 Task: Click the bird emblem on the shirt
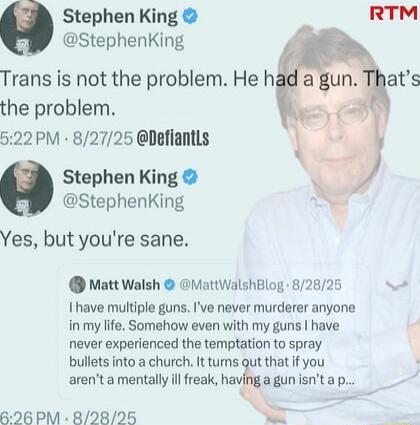[397, 285]
